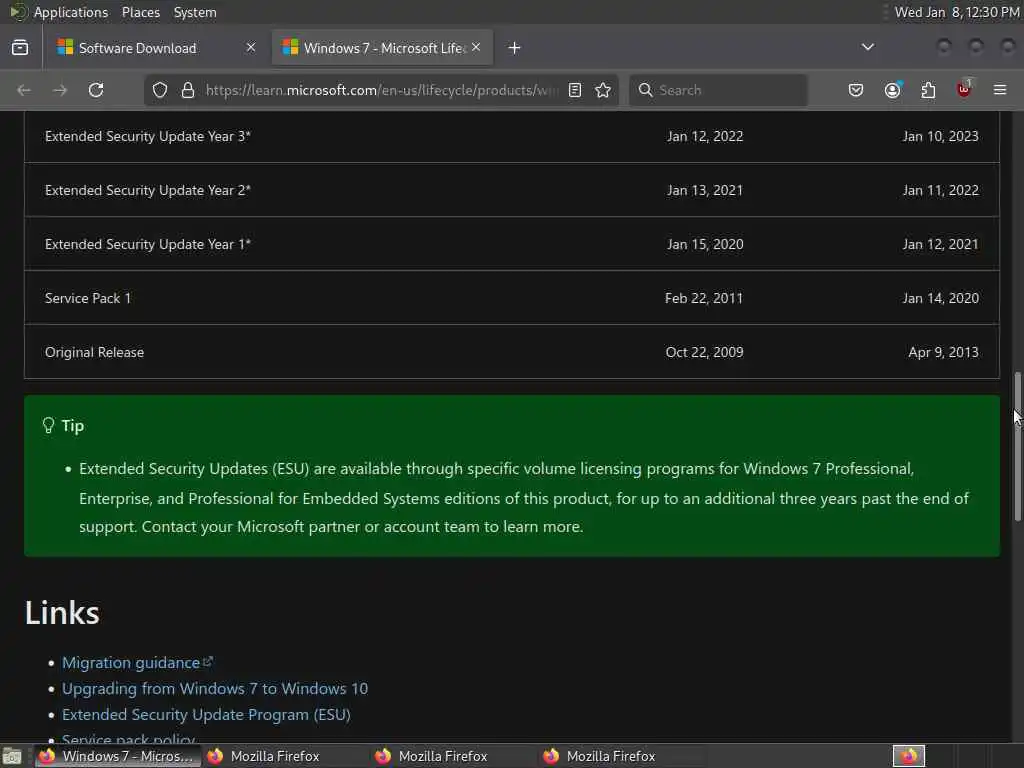Focus the URL address bar
Viewport: 1024px width, 768px height.
(382, 90)
